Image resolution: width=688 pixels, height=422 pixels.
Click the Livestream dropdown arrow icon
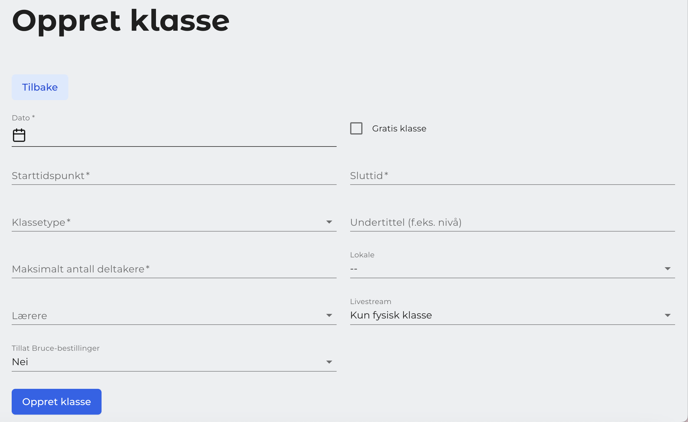tap(667, 315)
